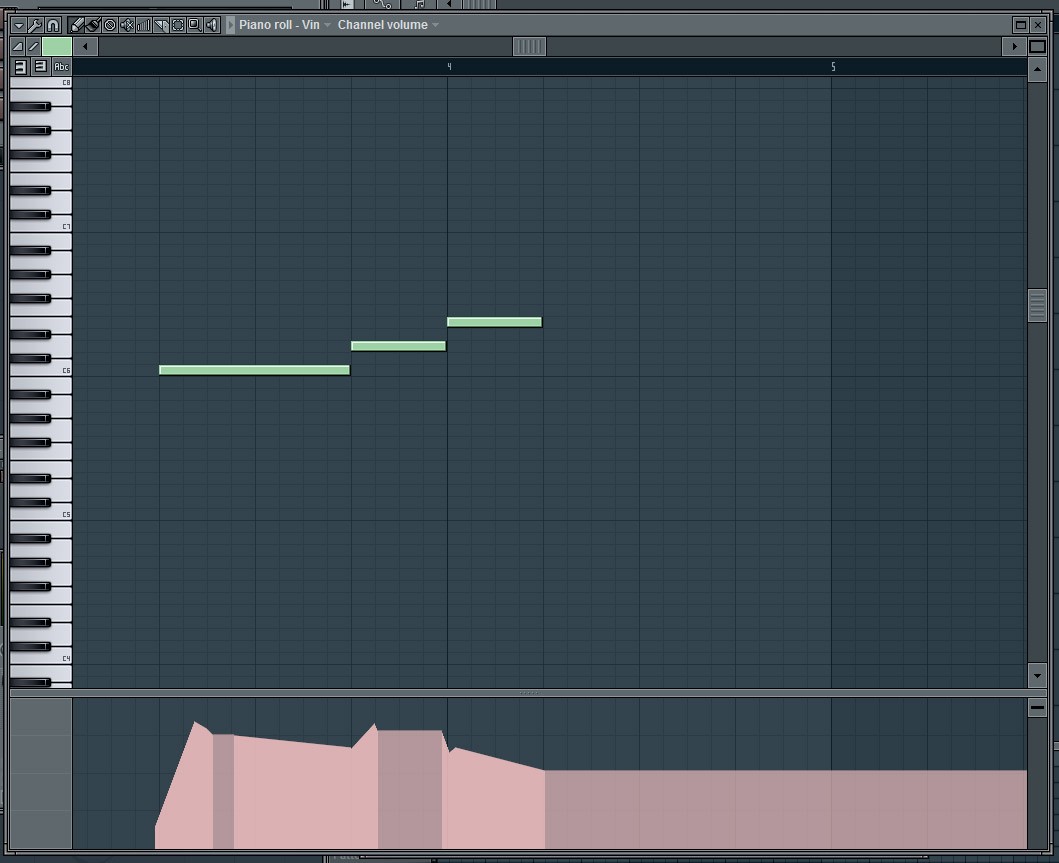Select the Slice blade tool
The width and height of the screenshot is (1059, 863).
(x=161, y=25)
